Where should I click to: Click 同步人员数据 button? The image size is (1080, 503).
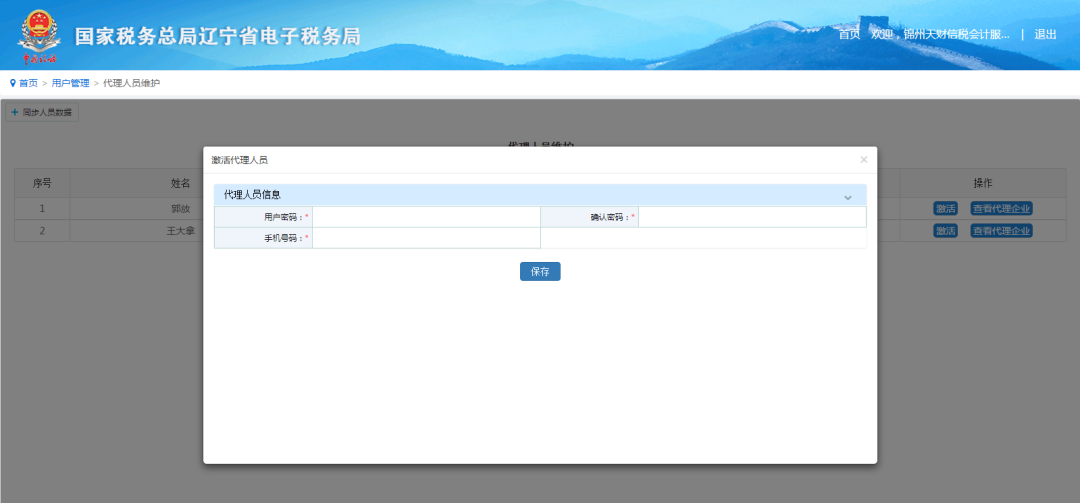[x=42, y=112]
